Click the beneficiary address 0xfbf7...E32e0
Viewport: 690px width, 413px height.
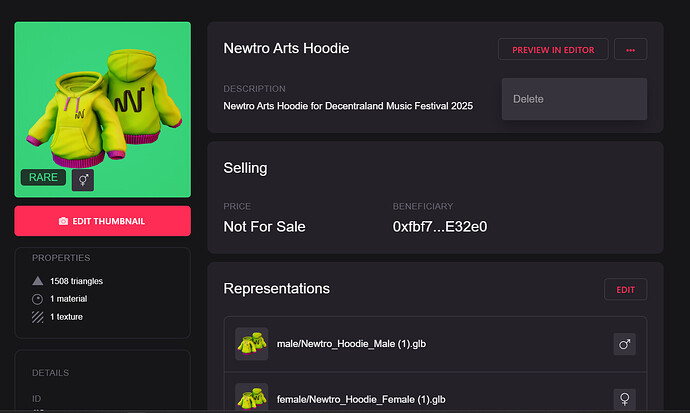coord(440,226)
